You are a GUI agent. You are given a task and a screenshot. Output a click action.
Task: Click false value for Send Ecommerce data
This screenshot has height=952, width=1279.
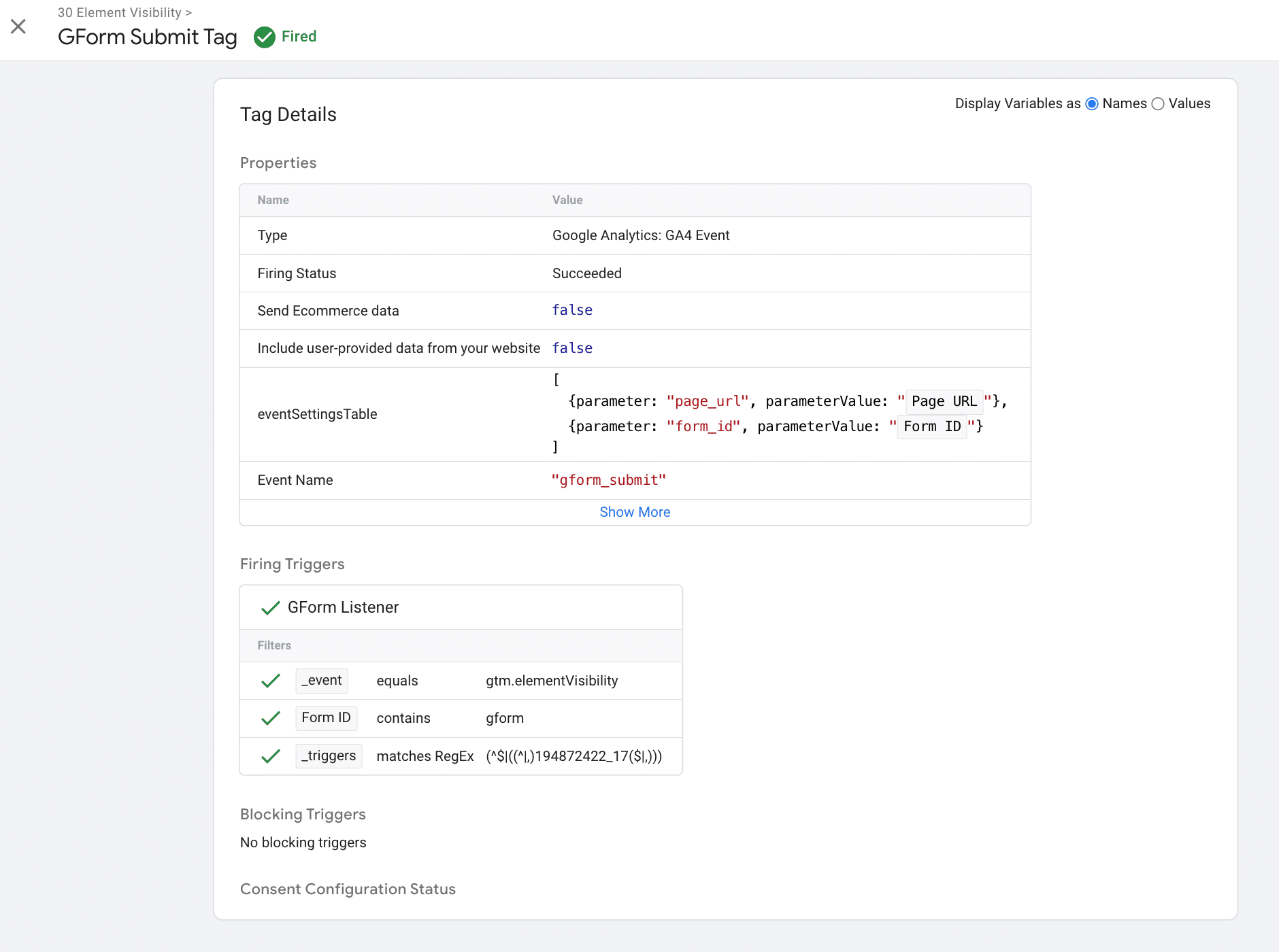click(572, 310)
